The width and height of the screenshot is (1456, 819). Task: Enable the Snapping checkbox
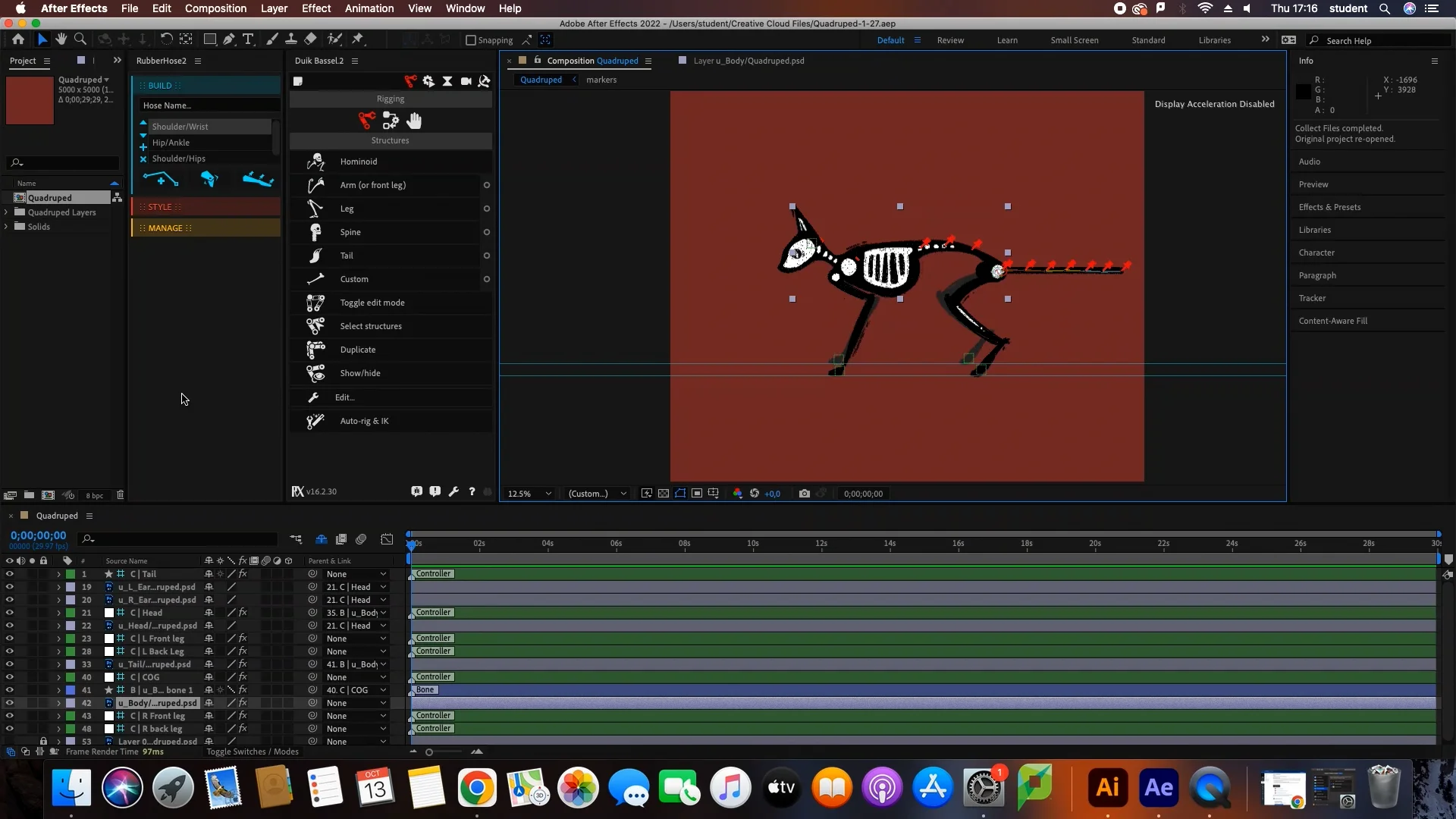tap(471, 40)
